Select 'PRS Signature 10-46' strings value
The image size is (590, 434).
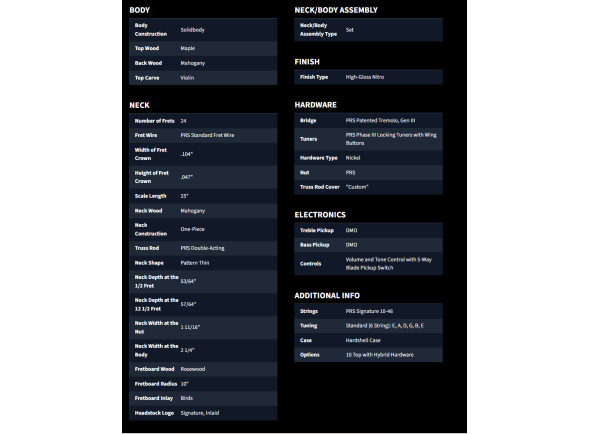coord(369,311)
